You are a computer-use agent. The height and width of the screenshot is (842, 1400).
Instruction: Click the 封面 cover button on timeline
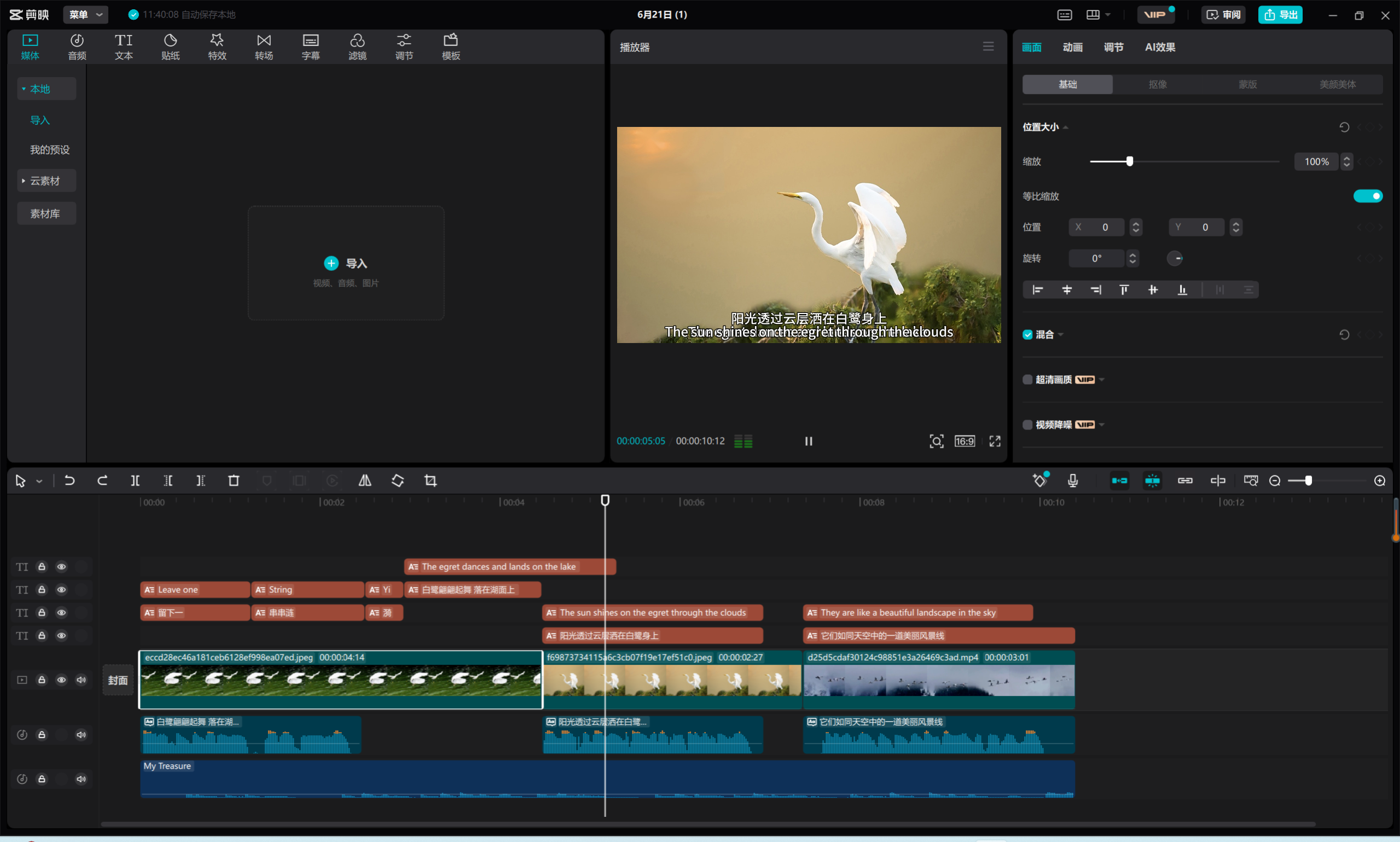pyautogui.click(x=118, y=680)
